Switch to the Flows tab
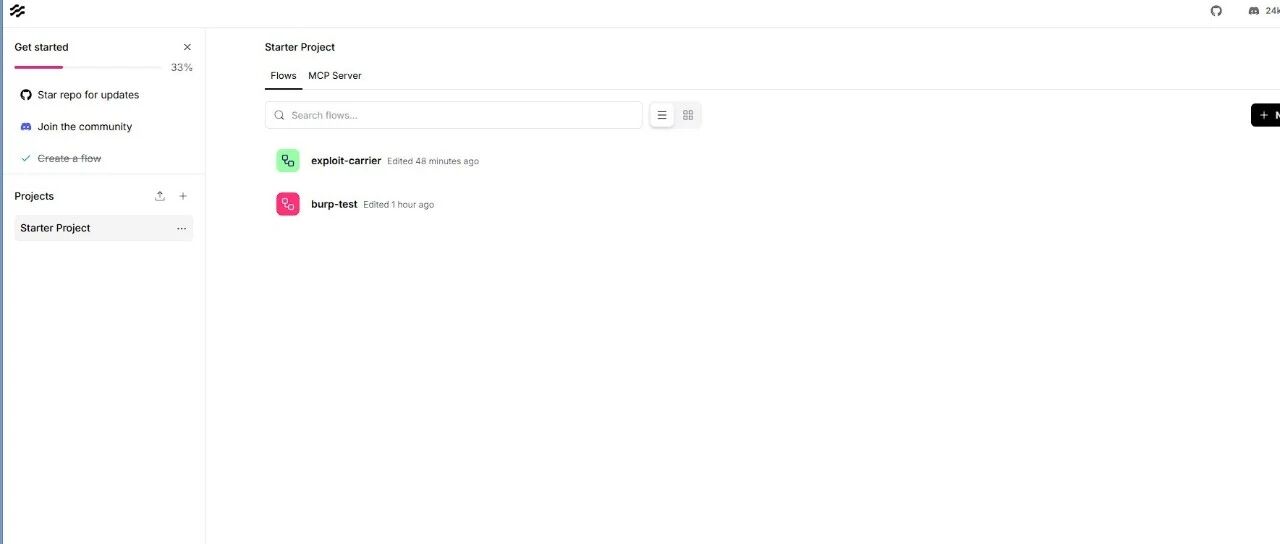The image size is (1280, 544). pos(283,76)
